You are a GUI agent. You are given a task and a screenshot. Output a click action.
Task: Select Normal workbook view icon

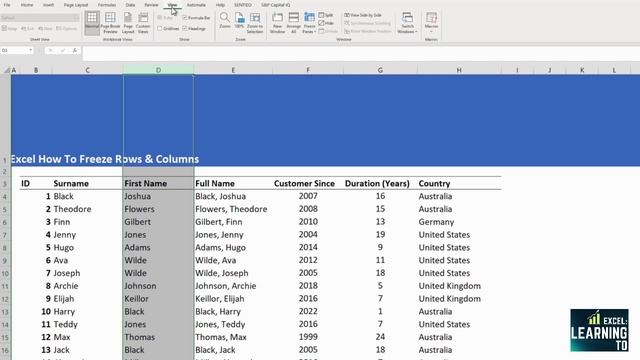92,23
